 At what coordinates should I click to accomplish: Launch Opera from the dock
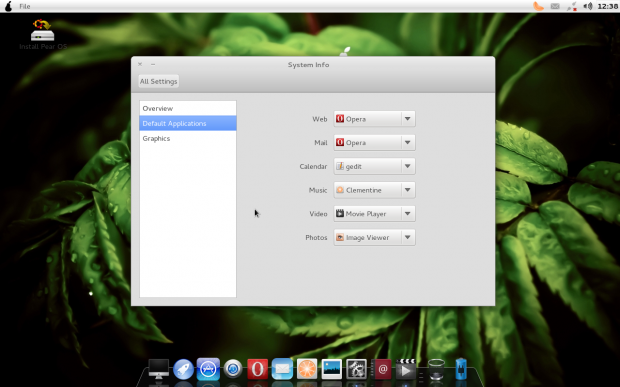click(257, 369)
